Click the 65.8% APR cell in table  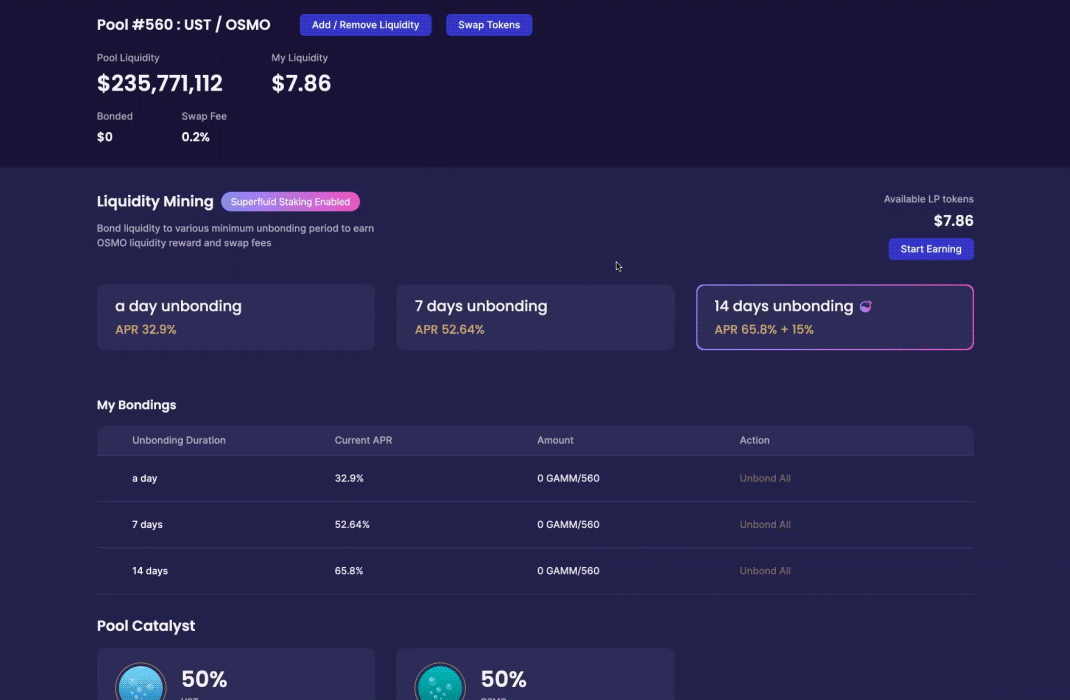point(349,571)
